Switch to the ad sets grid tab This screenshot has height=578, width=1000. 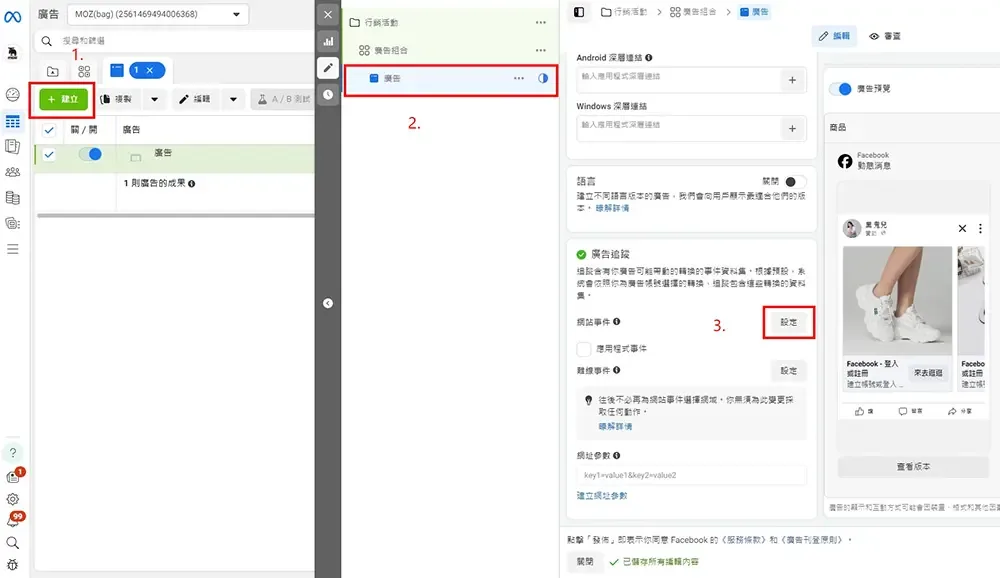click(x=84, y=71)
